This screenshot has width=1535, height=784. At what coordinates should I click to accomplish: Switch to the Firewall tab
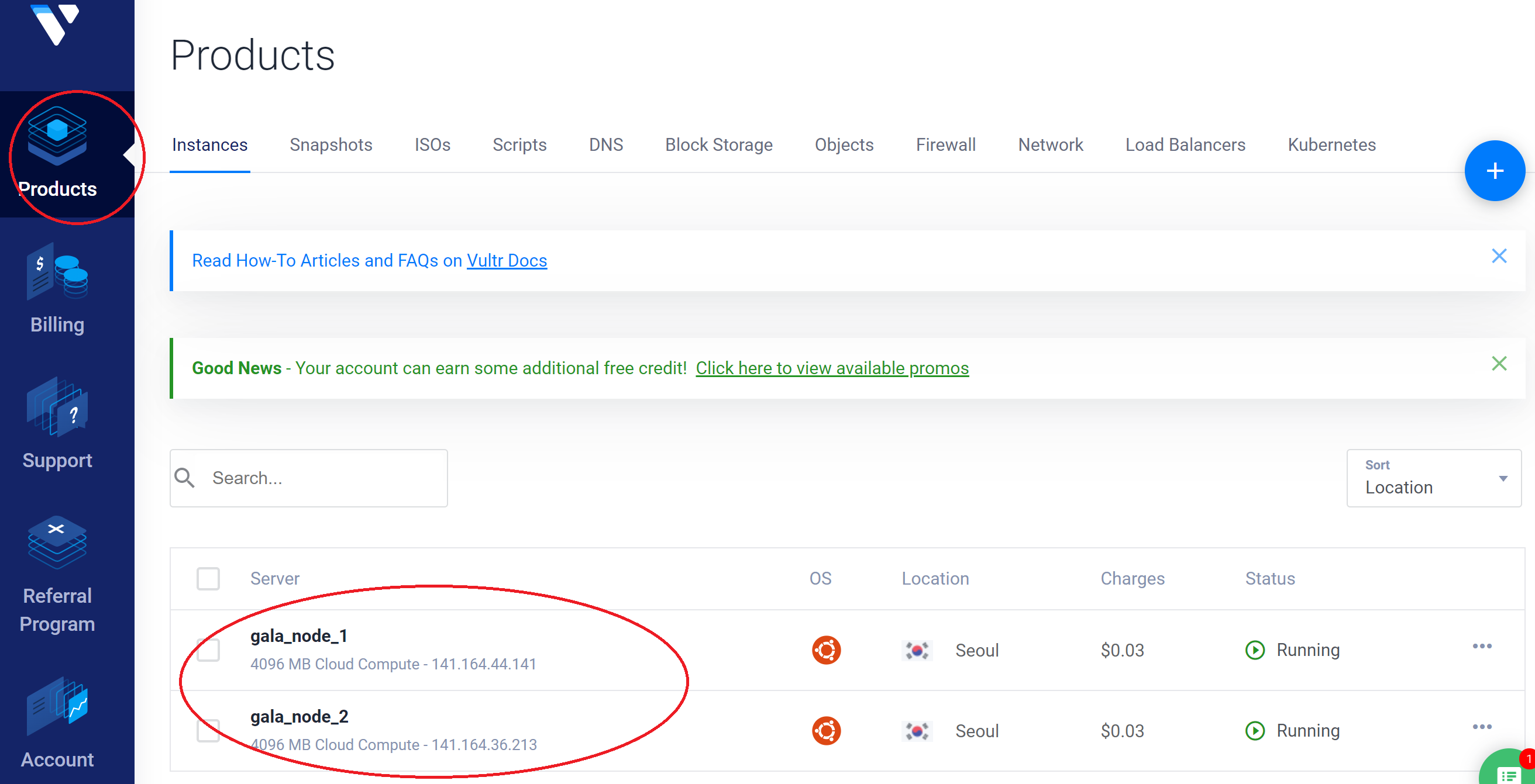(945, 145)
